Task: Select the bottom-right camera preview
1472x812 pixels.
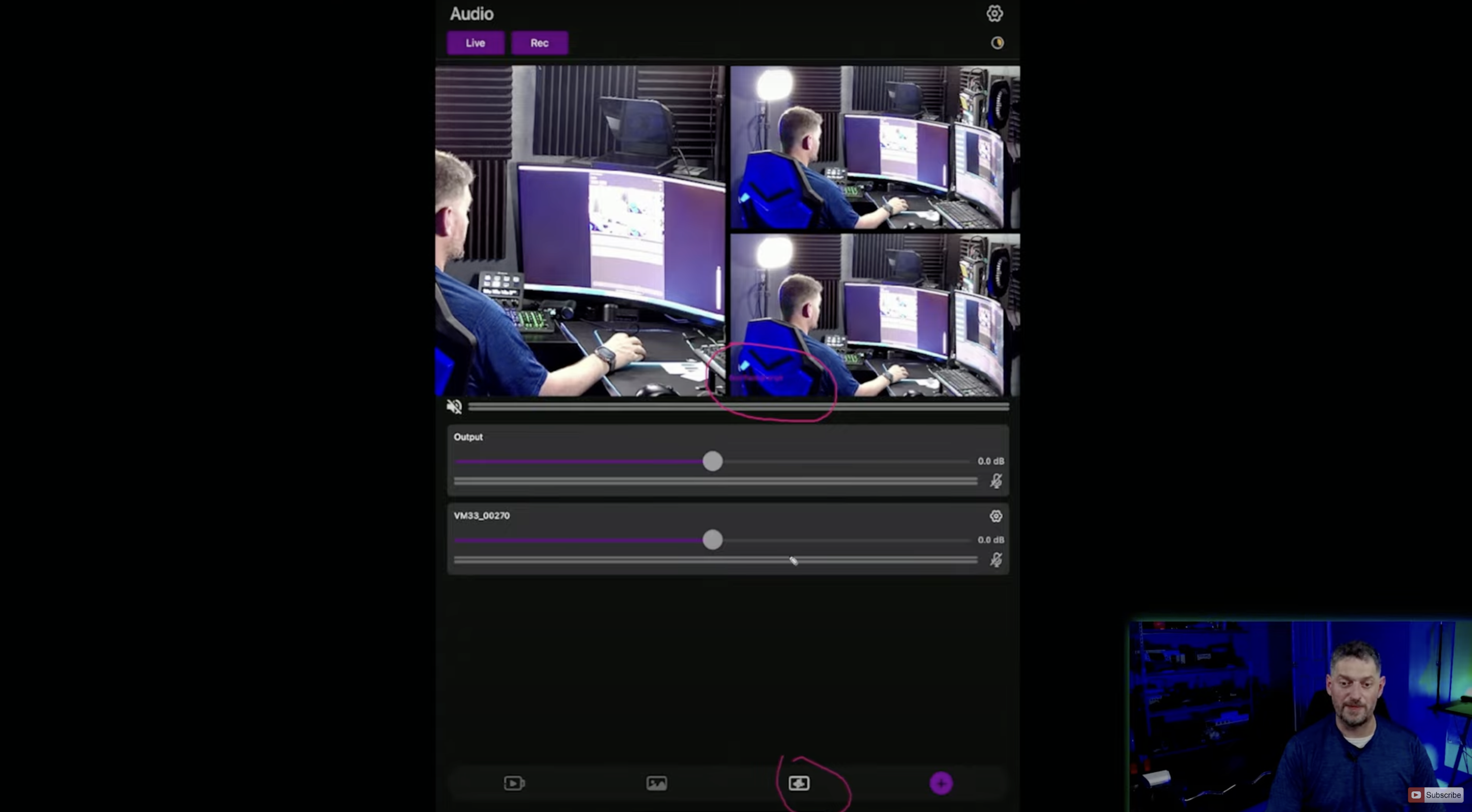Action: (x=875, y=315)
